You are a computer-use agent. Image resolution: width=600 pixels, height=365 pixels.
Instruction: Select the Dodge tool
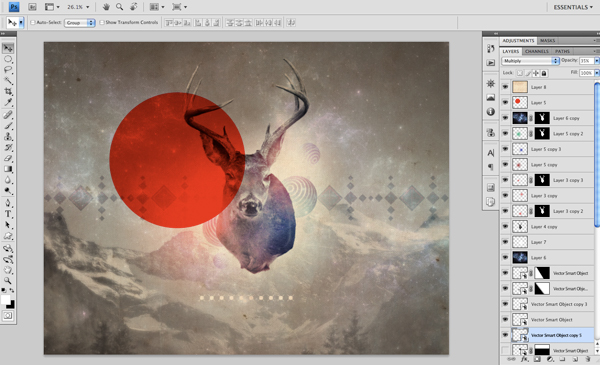click(8, 191)
